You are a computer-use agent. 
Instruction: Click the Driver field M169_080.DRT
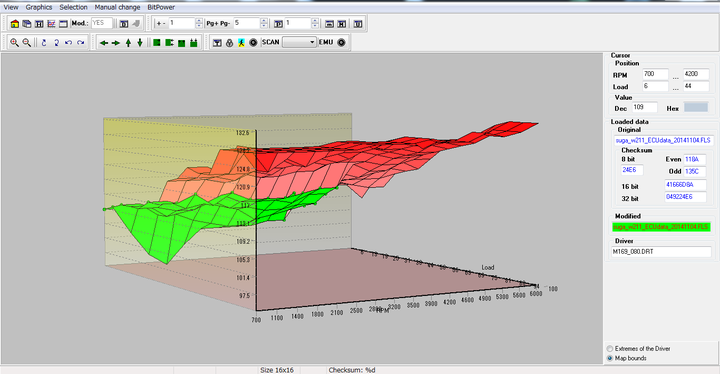point(661,252)
